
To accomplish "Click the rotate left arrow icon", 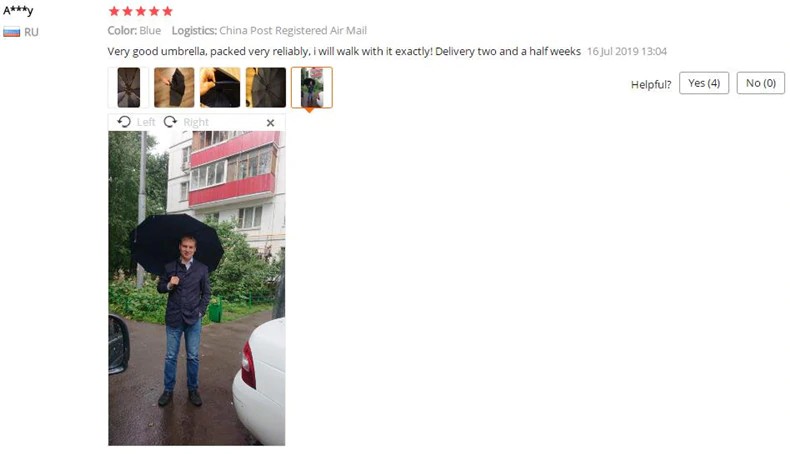I will (x=124, y=122).
